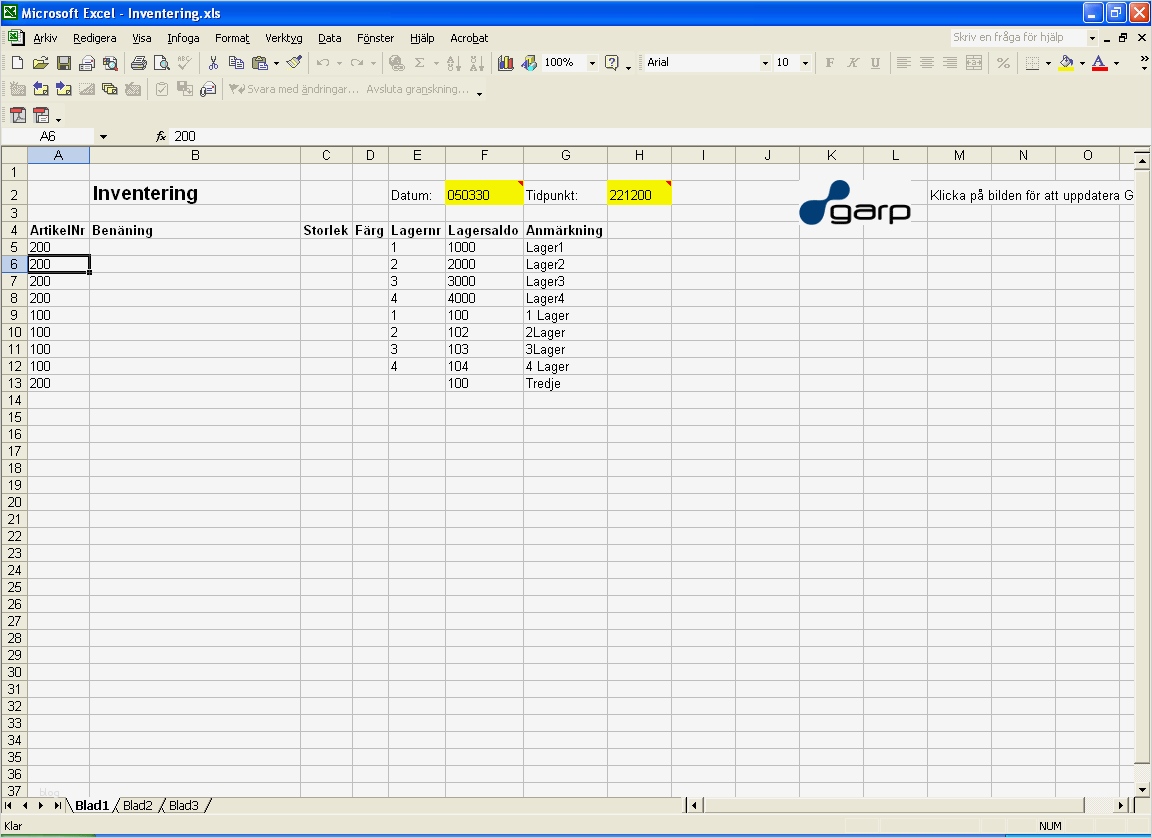
Task: Send workbook by e-mail icon
Action: [x=87, y=63]
